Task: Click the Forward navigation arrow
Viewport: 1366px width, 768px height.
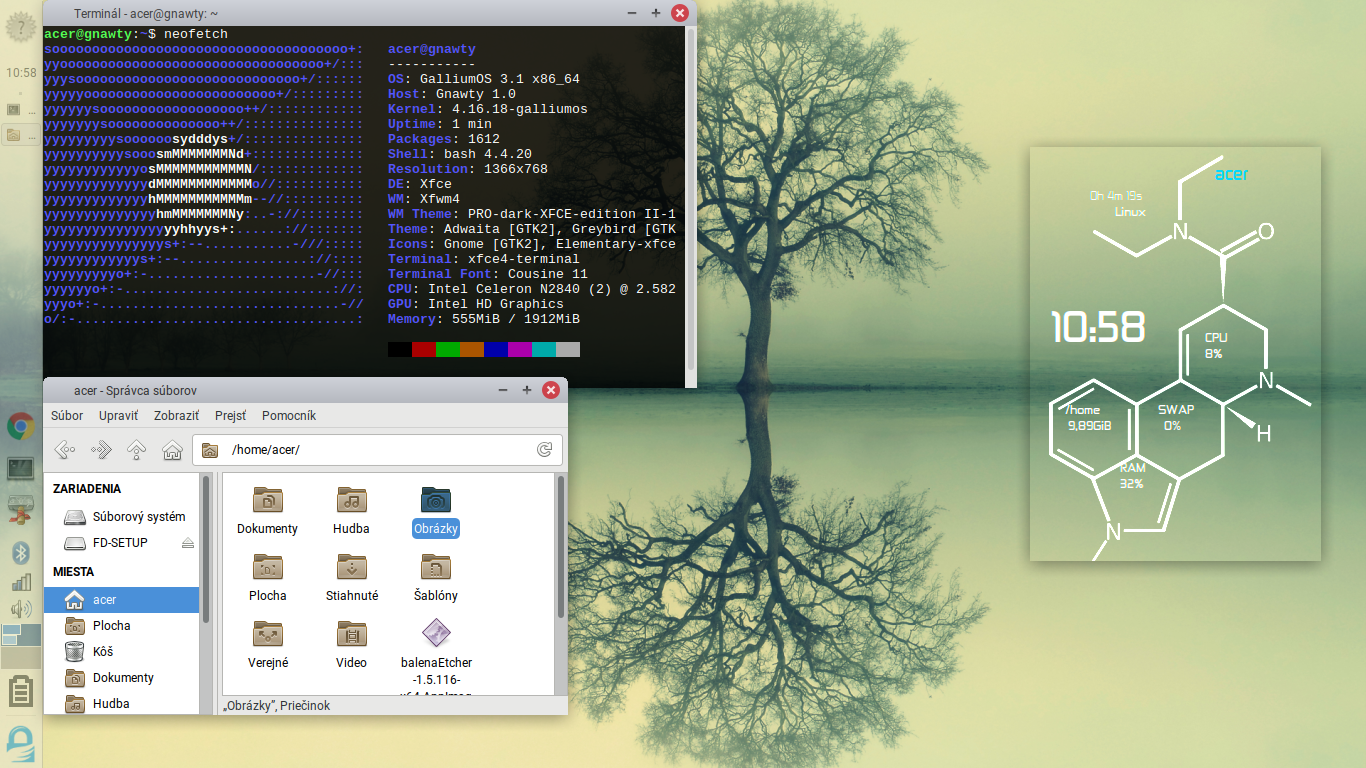Action: click(x=101, y=450)
